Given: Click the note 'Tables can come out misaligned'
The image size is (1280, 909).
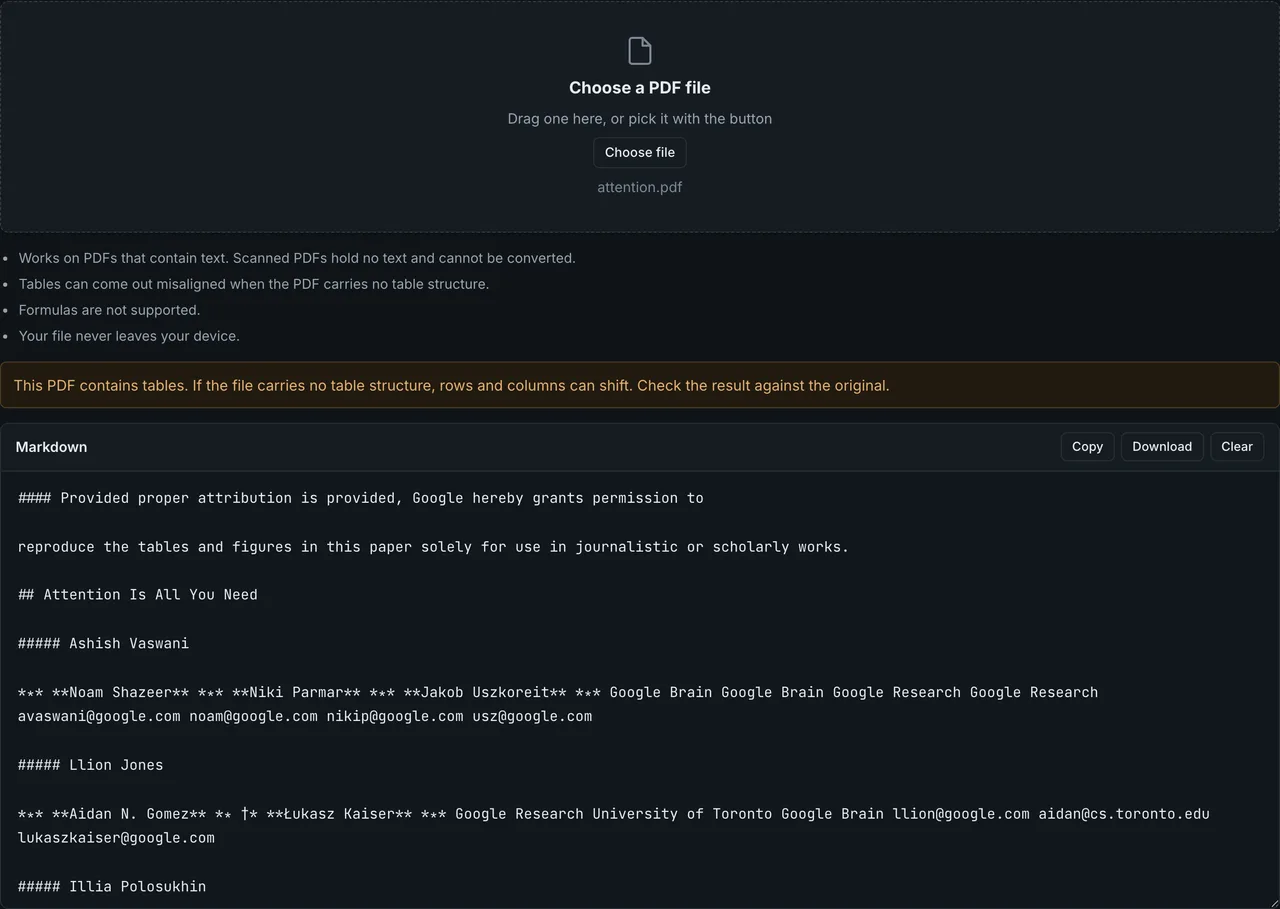Looking at the screenshot, I should point(254,284).
